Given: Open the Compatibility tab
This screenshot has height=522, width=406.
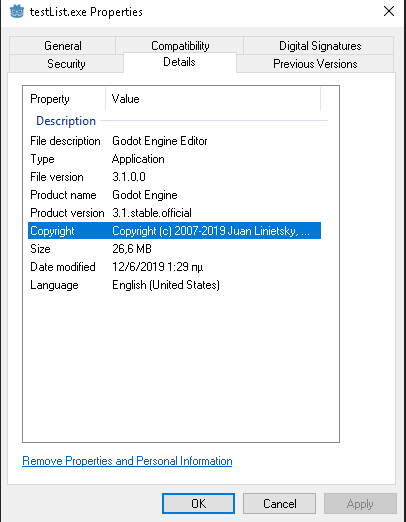Looking at the screenshot, I should point(180,46).
